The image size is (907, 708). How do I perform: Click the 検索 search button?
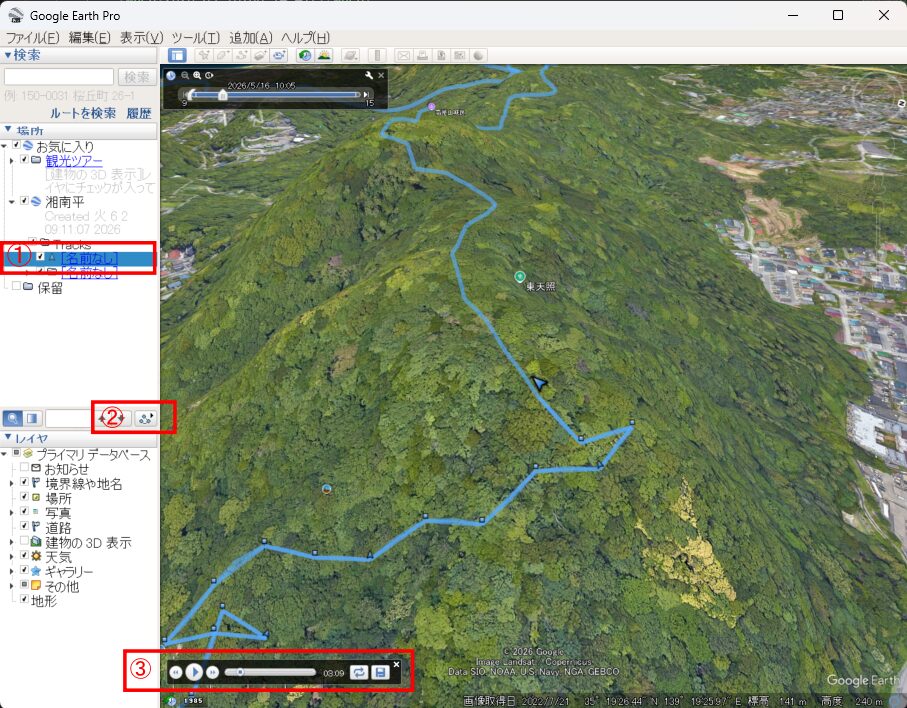tap(137, 77)
